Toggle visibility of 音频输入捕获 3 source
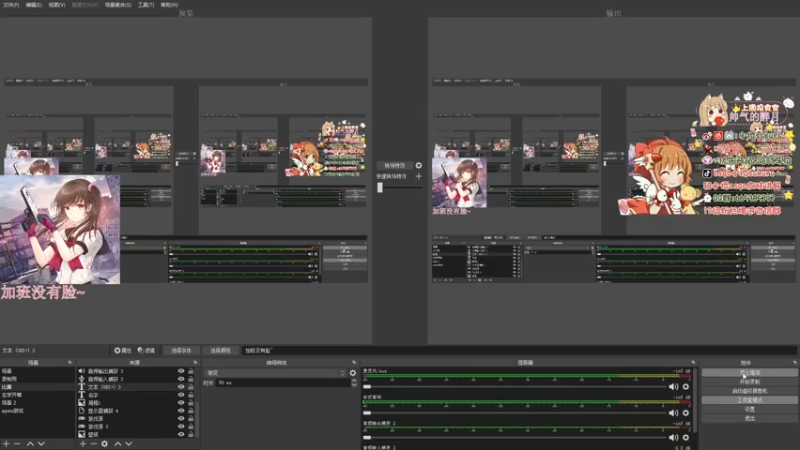Viewport: 800px width, 450px height. (x=181, y=379)
